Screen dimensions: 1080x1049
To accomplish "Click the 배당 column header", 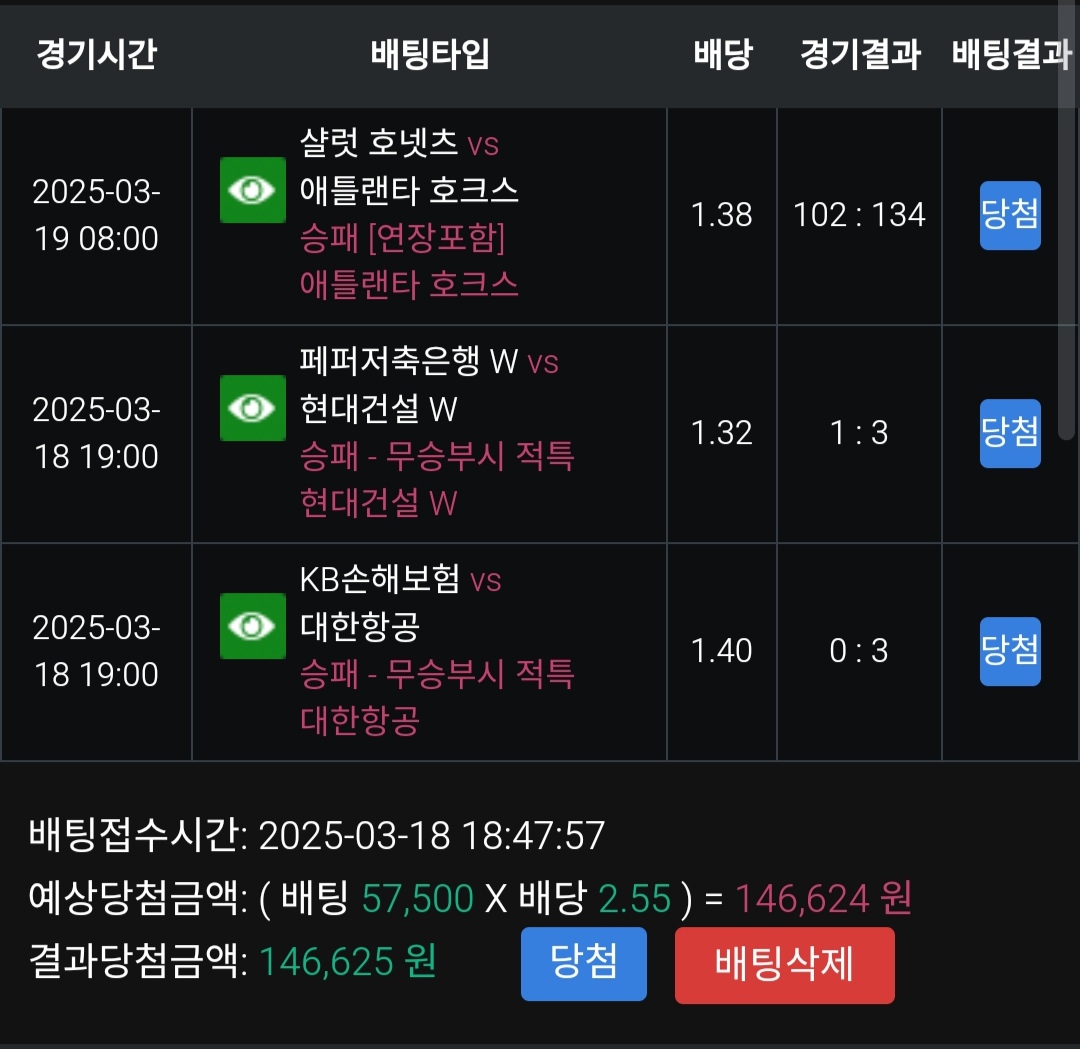I will pyautogui.click(x=722, y=54).
